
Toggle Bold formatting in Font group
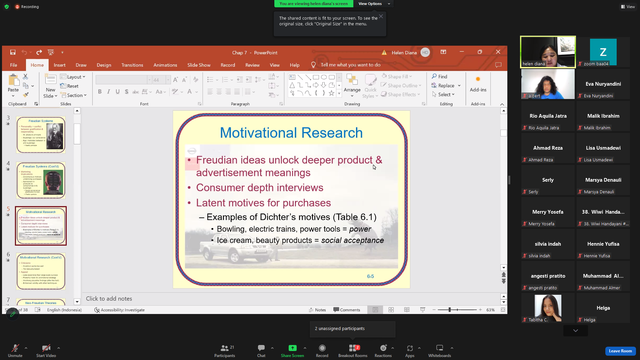click(100, 92)
